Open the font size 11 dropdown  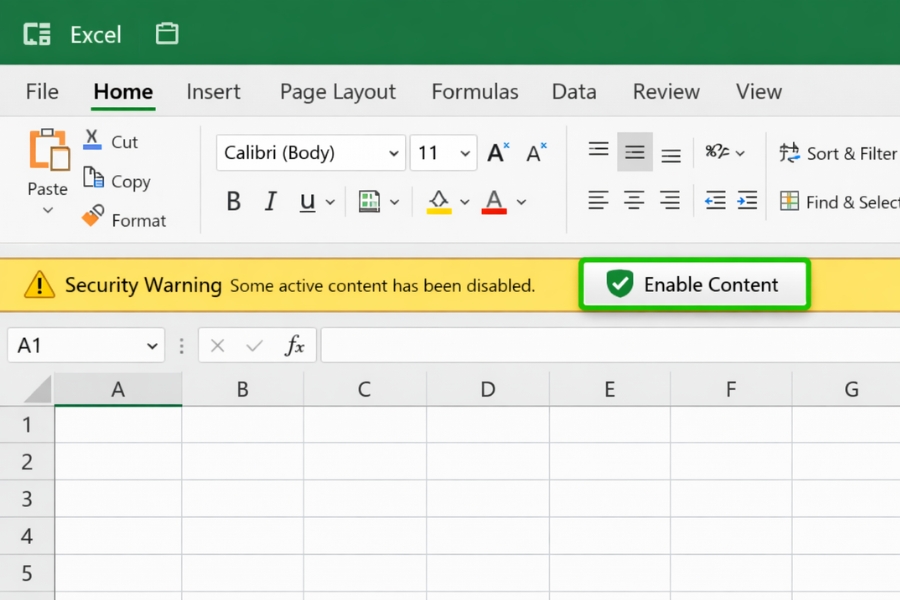pyautogui.click(x=443, y=153)
